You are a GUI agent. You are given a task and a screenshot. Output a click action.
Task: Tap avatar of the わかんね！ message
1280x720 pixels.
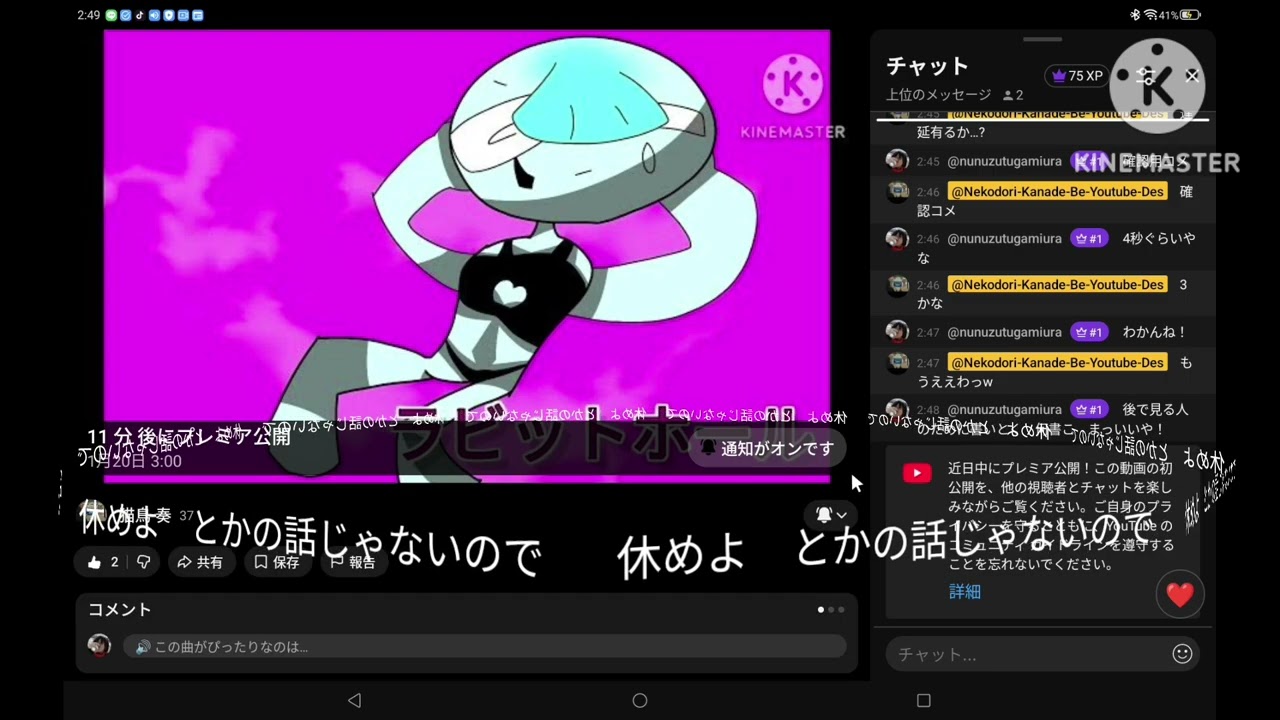[x=897, y=331]
